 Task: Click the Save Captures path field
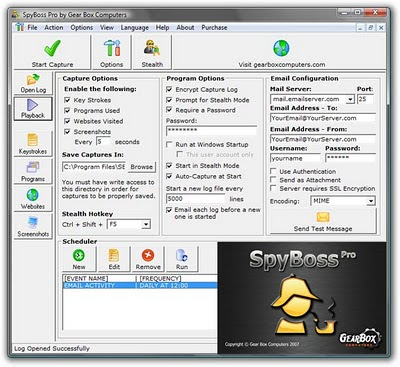(x=94, y=167)
